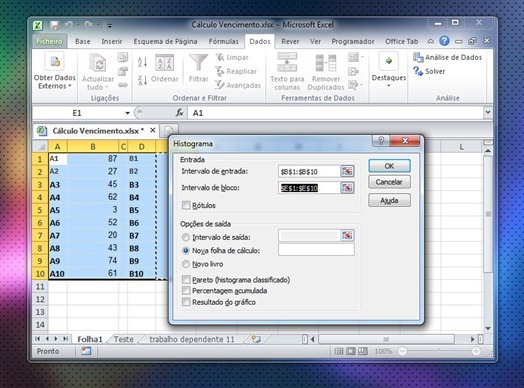Check Resultado do gráfico option
The image size is (524, 388).
coord(186,302)
